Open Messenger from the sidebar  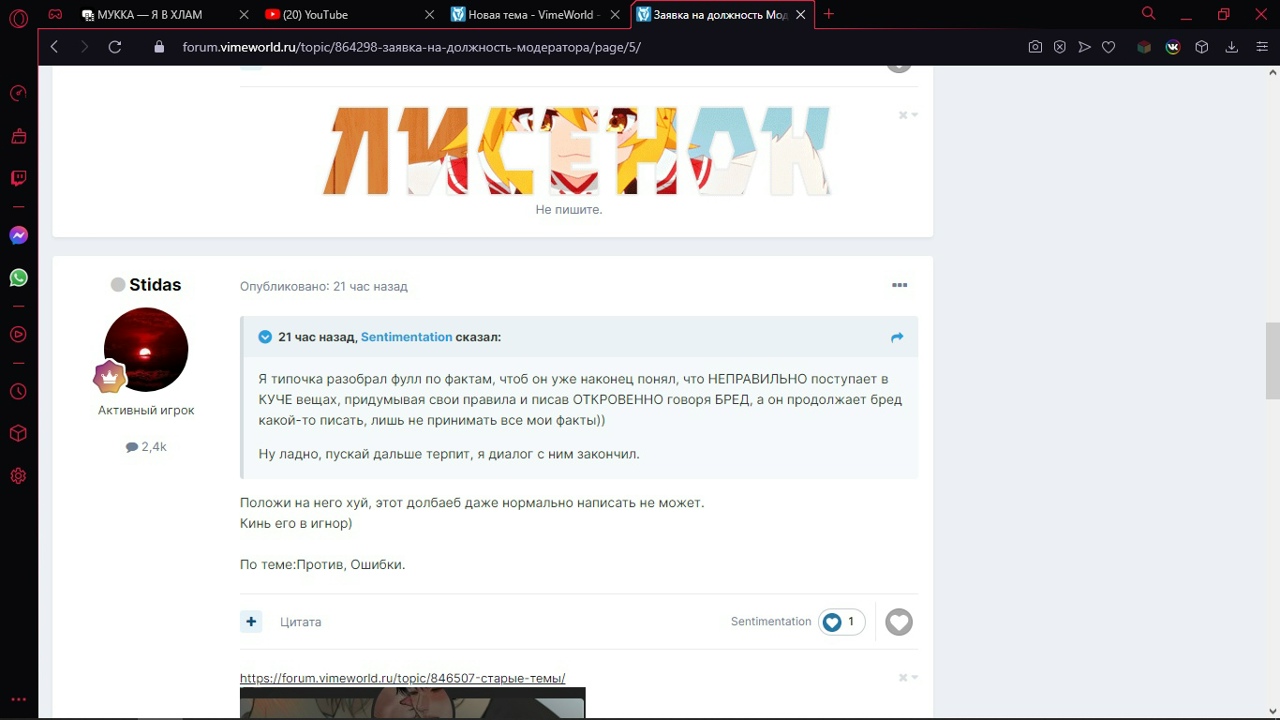[x=18, y=236]
